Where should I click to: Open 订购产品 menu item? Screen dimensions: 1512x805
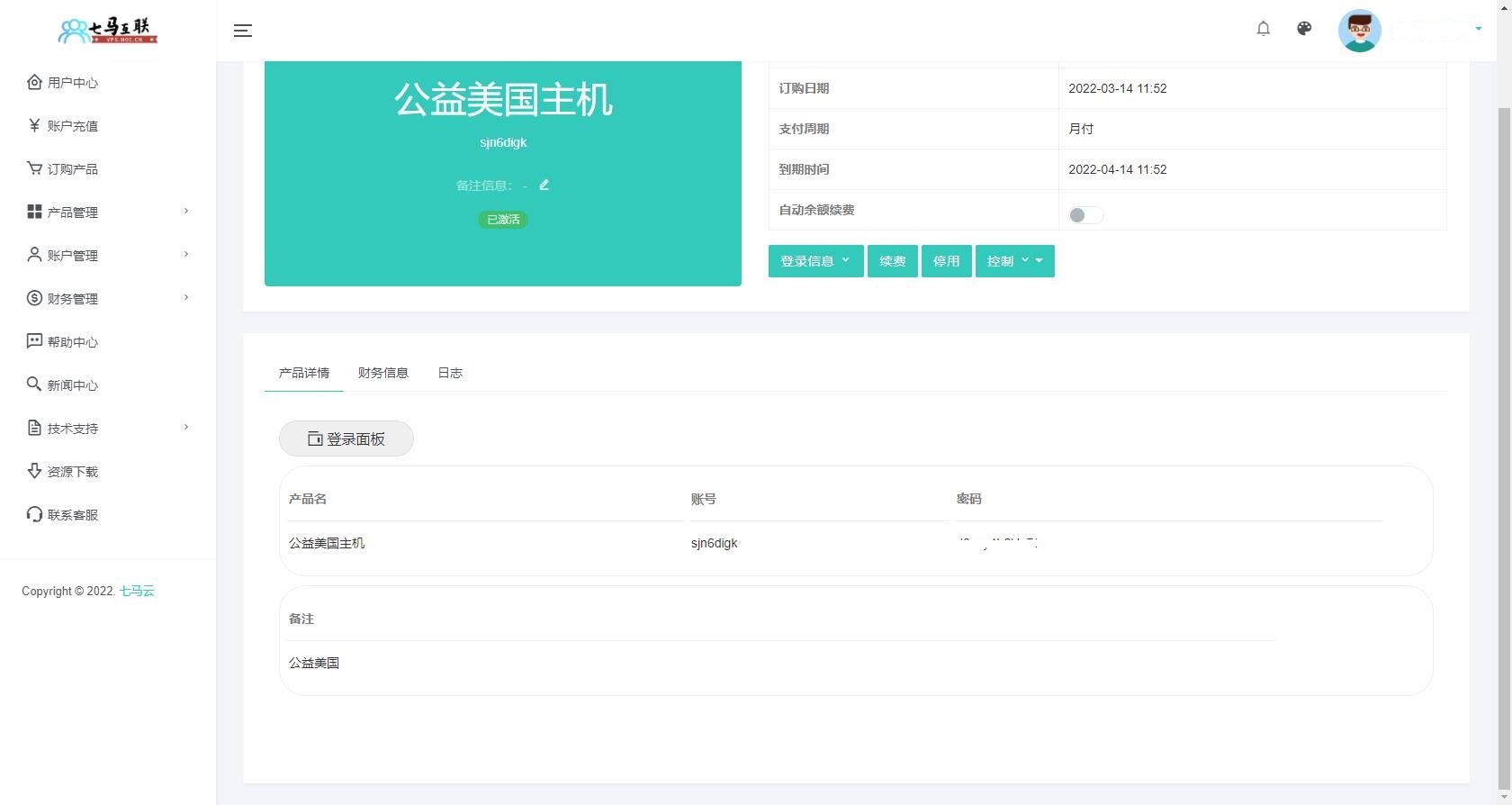73,169
